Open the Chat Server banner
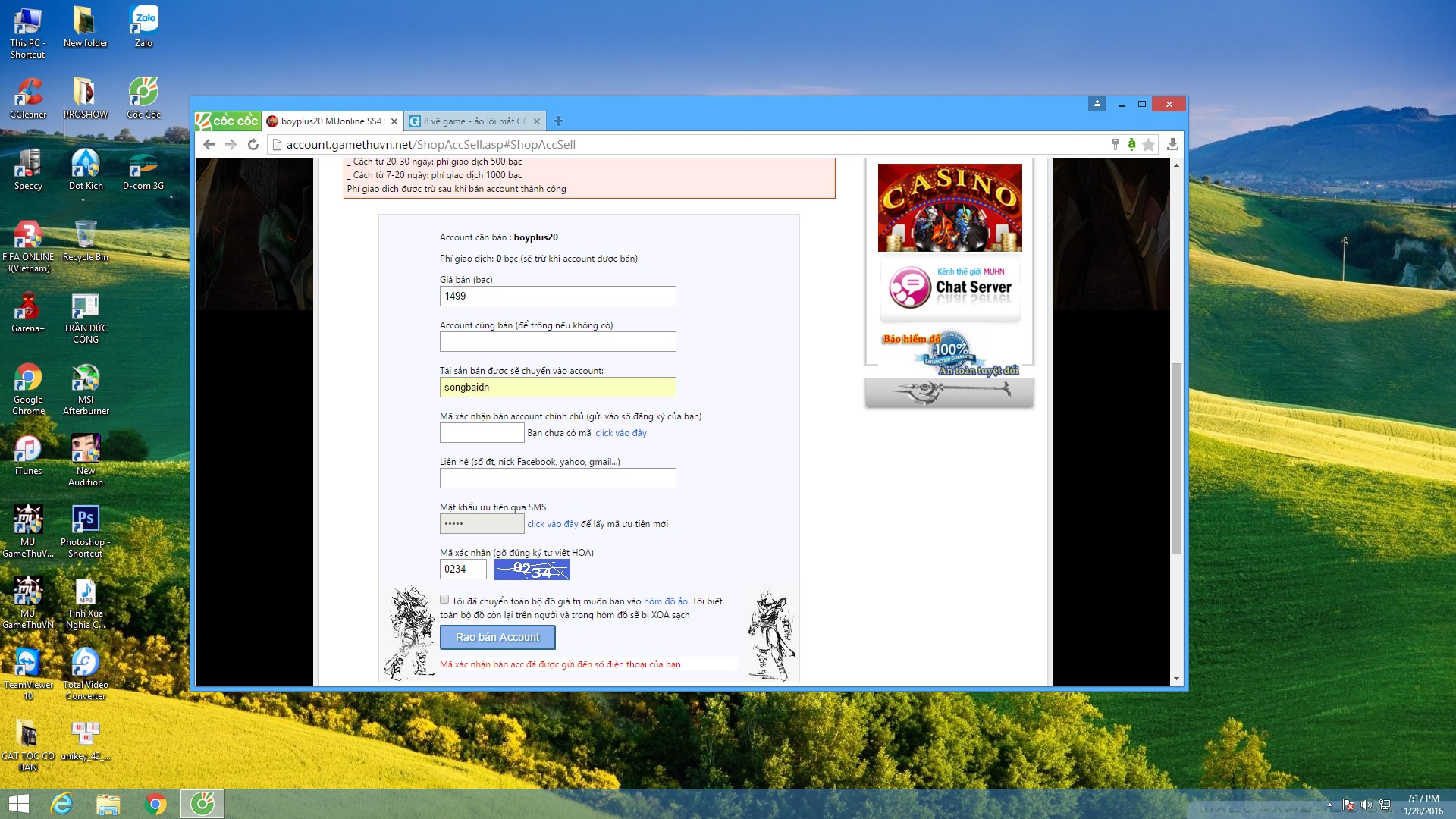Image resolution: width=1456 pixels, height=819 pixels. [x=949, y=287]
